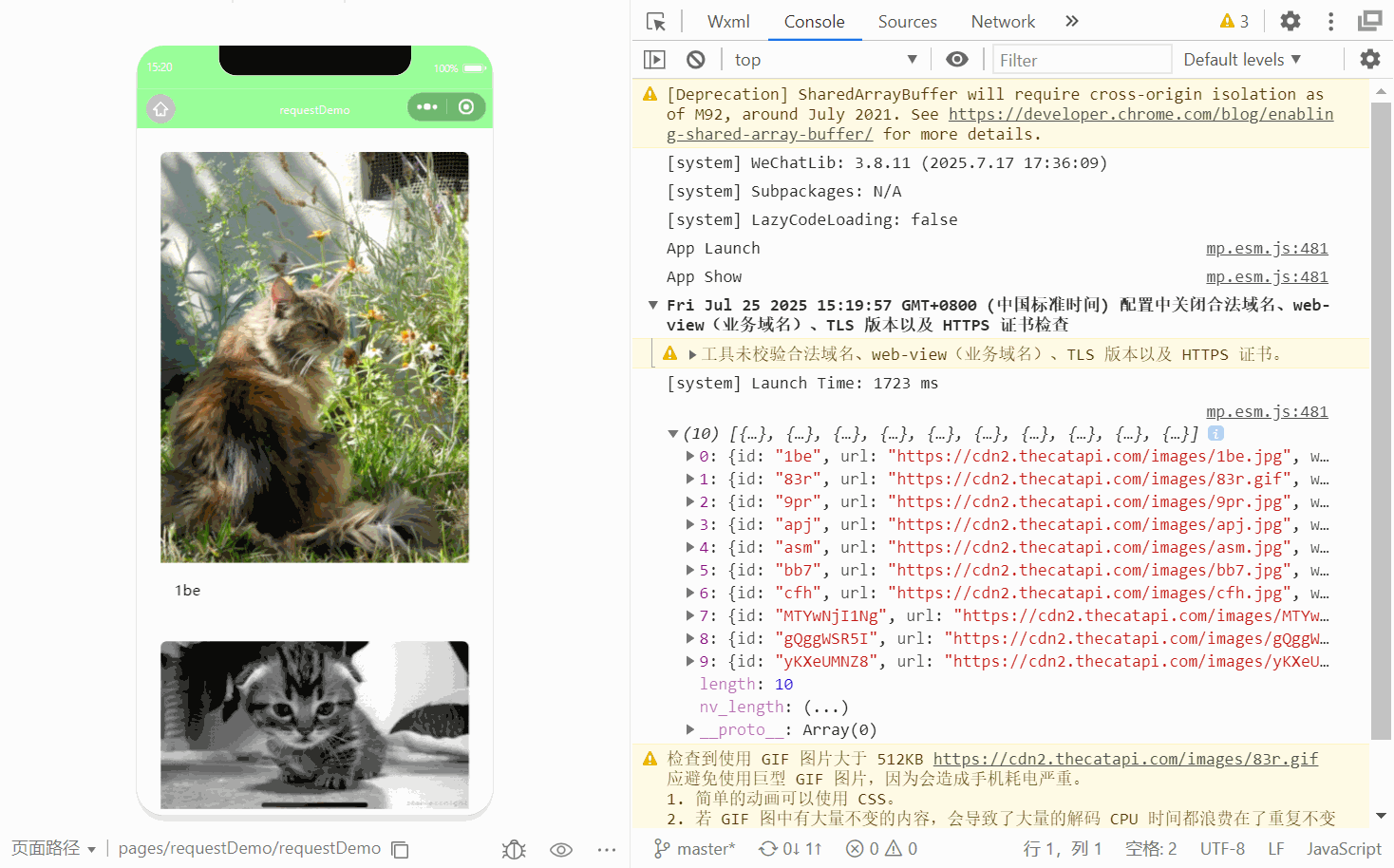Open mp.esm.js:481 link beside App Launch

[1267, 248]
